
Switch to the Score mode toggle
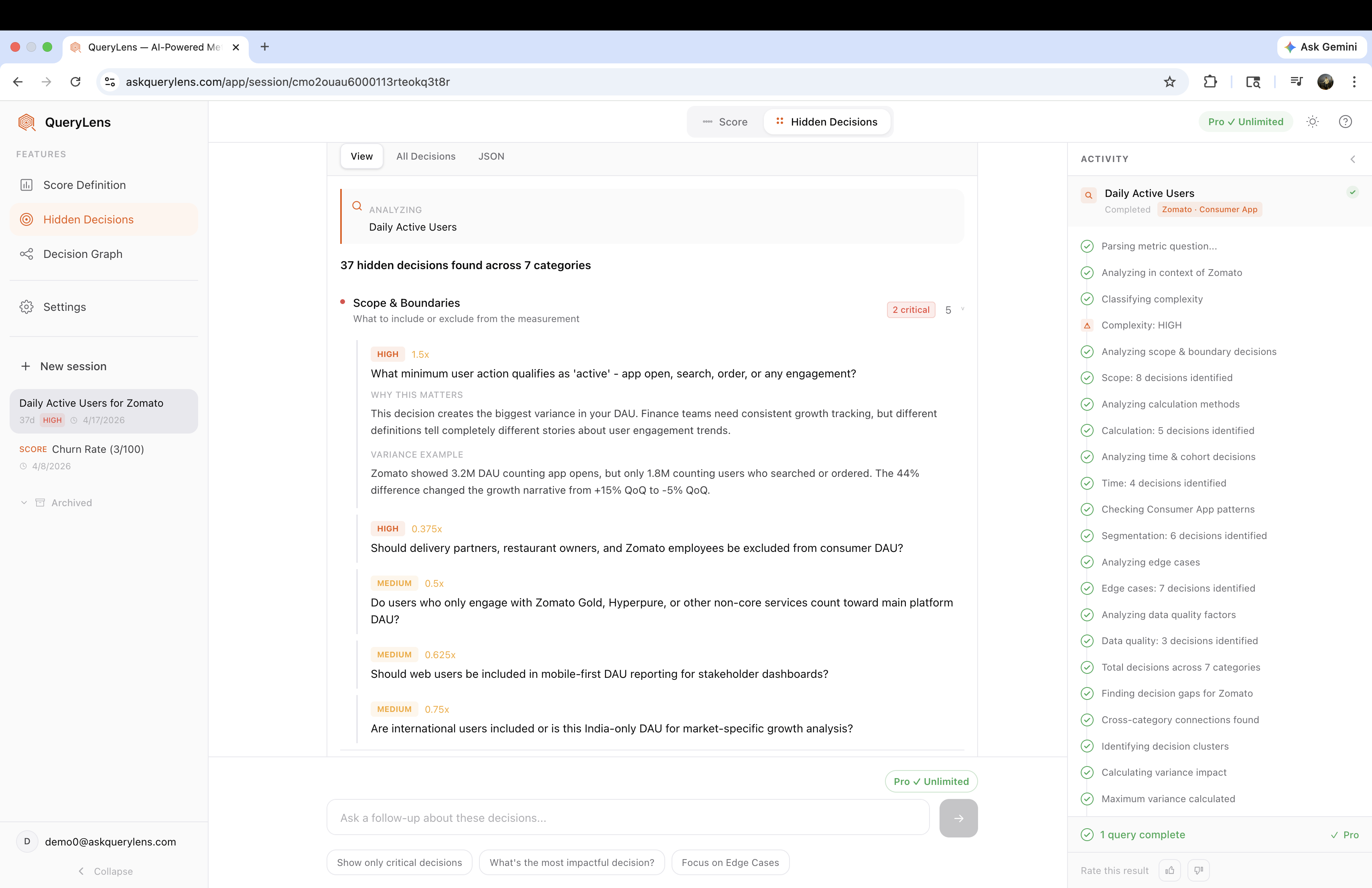(x=725, y=122)
